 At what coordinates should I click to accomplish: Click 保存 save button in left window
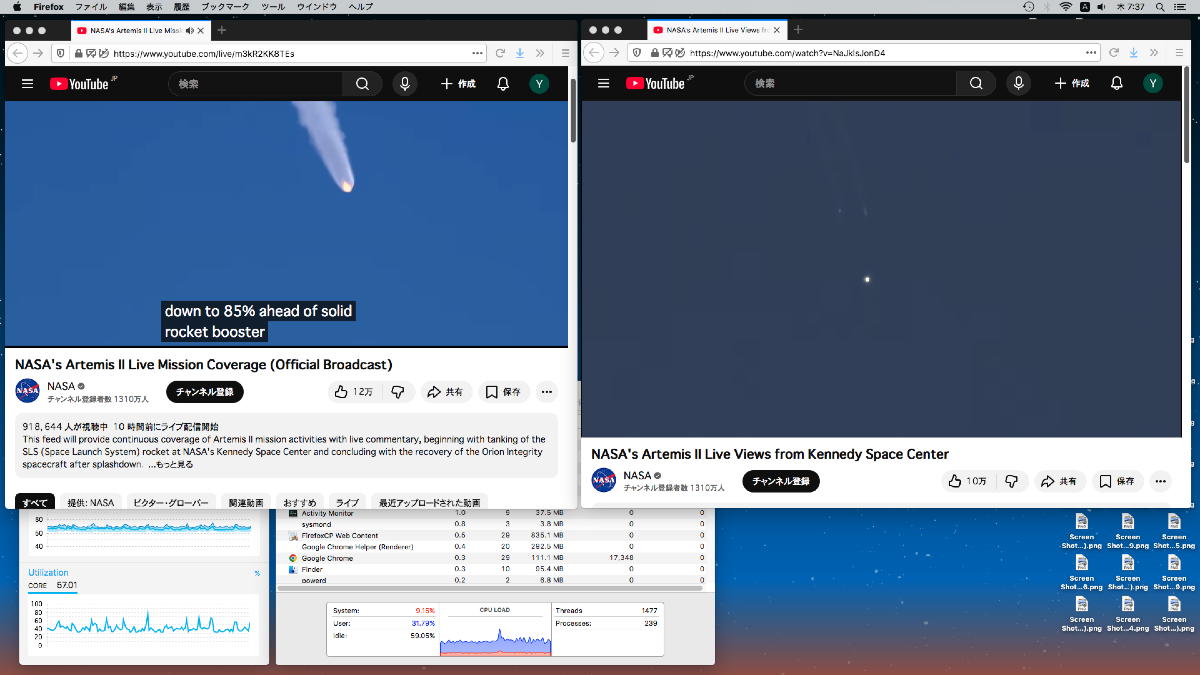coord(503,392)
